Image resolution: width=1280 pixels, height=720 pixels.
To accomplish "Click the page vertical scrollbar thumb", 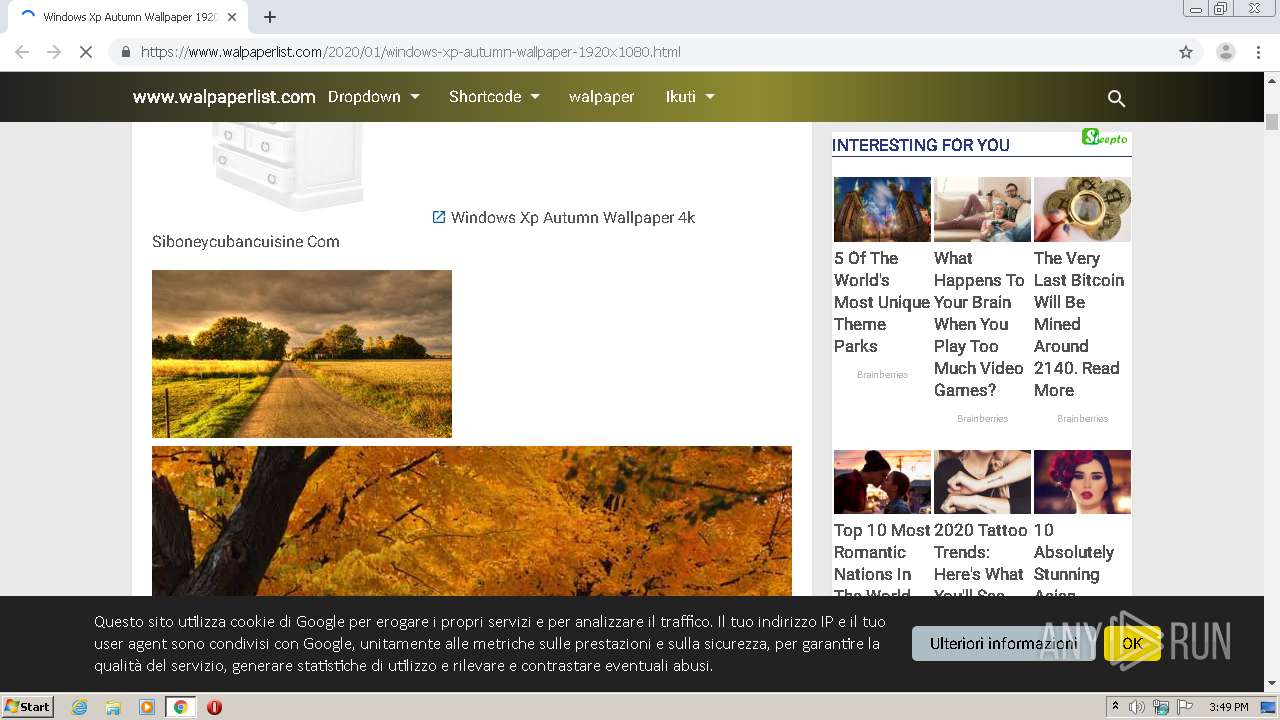I will coord(1272,122).
